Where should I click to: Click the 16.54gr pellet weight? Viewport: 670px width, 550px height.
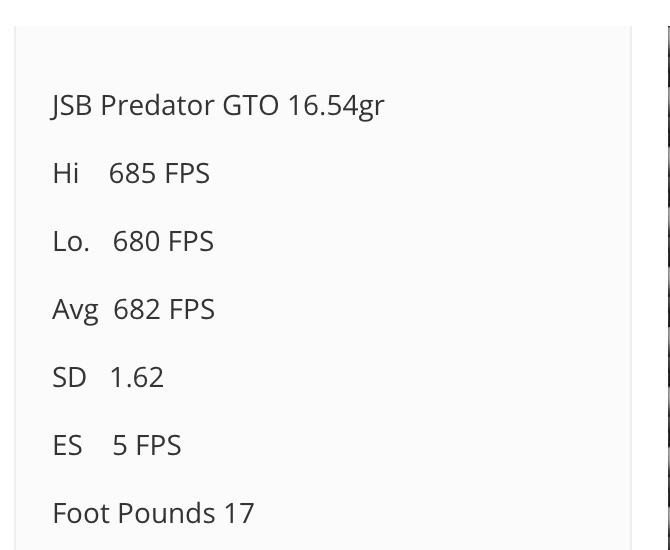(x=336, y=106)
